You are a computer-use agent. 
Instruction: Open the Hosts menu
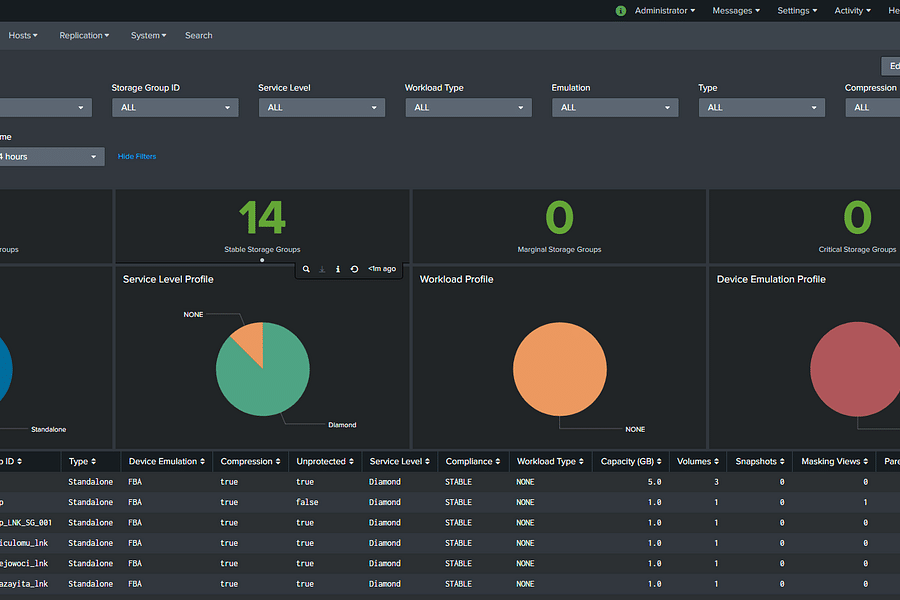(x=21, y=35)
